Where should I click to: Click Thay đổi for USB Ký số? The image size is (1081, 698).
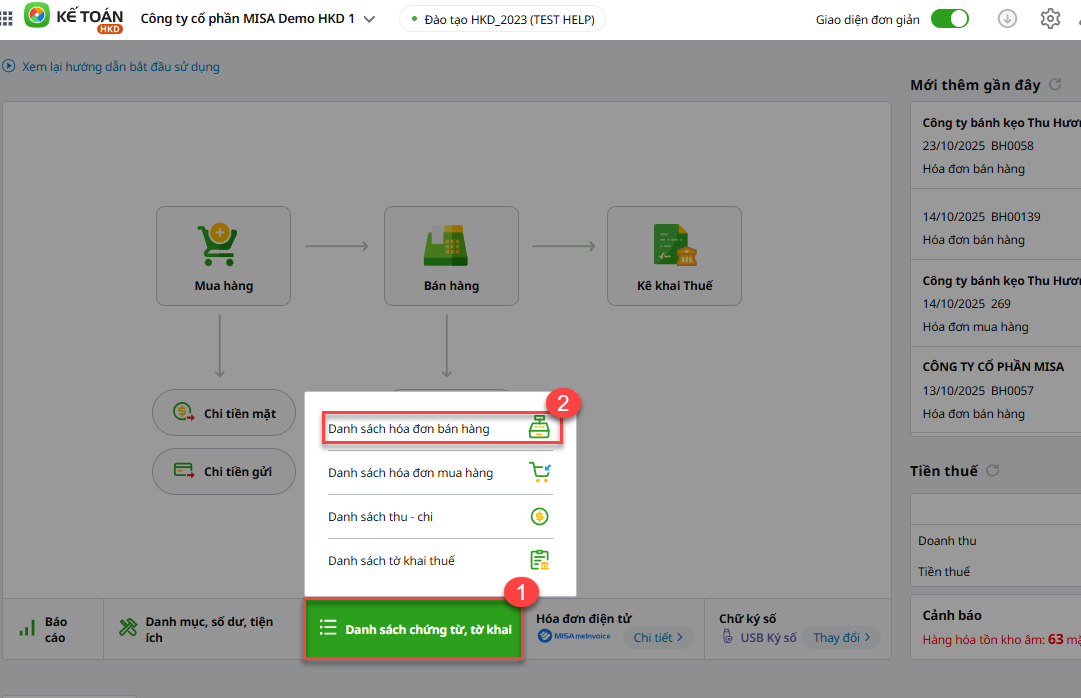click(841, 637)
